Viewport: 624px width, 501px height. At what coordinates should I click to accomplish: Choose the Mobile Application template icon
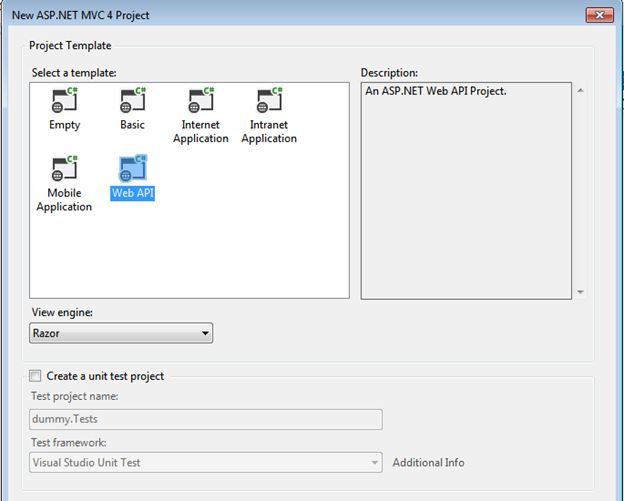[64, 168]
